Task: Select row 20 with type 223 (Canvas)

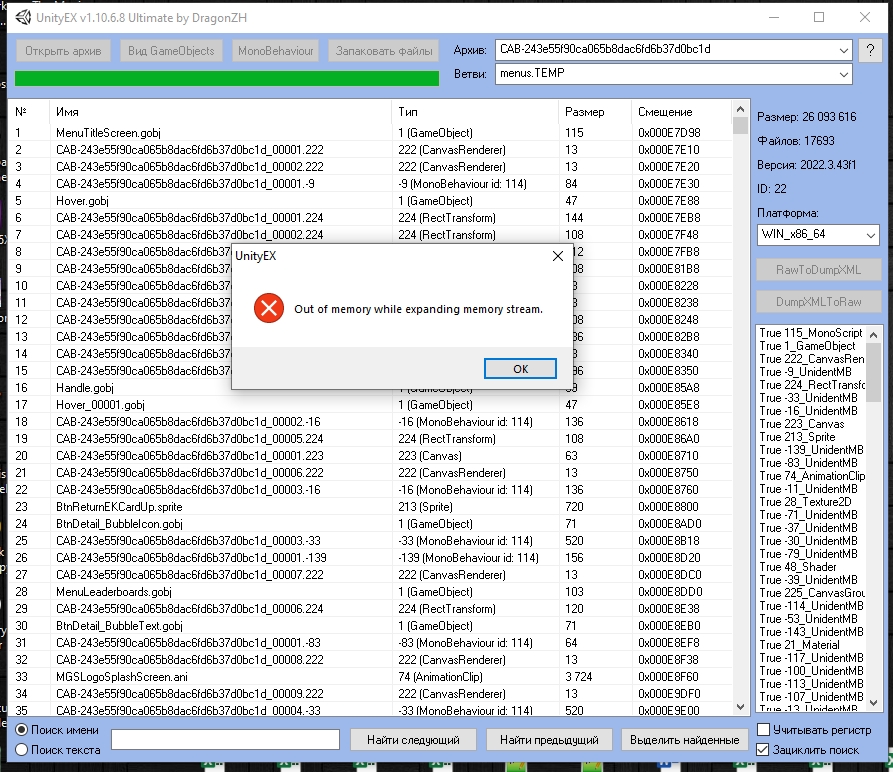Action: (x=370, y=455)
